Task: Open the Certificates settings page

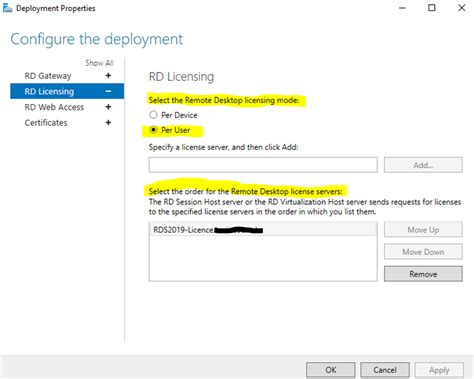Action: [x=46, y=123]
